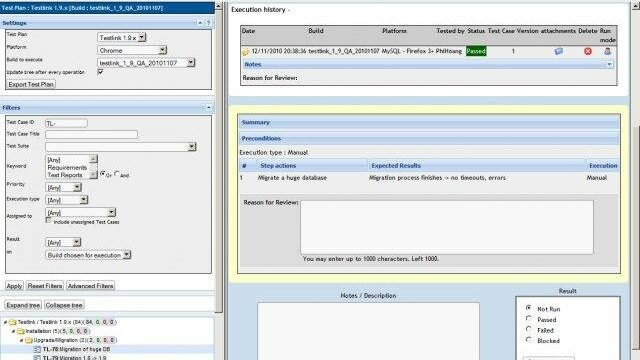This screenshot has width=640, height=360.
Task: Collapse the Filters panel with the arrow icon
Action: (x=208, y=108)
